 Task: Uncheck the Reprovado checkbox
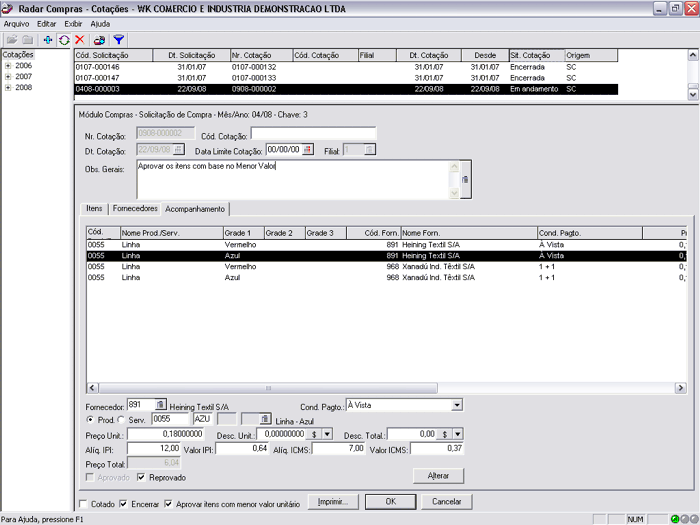pyautogui.click(x=141, y=477)
